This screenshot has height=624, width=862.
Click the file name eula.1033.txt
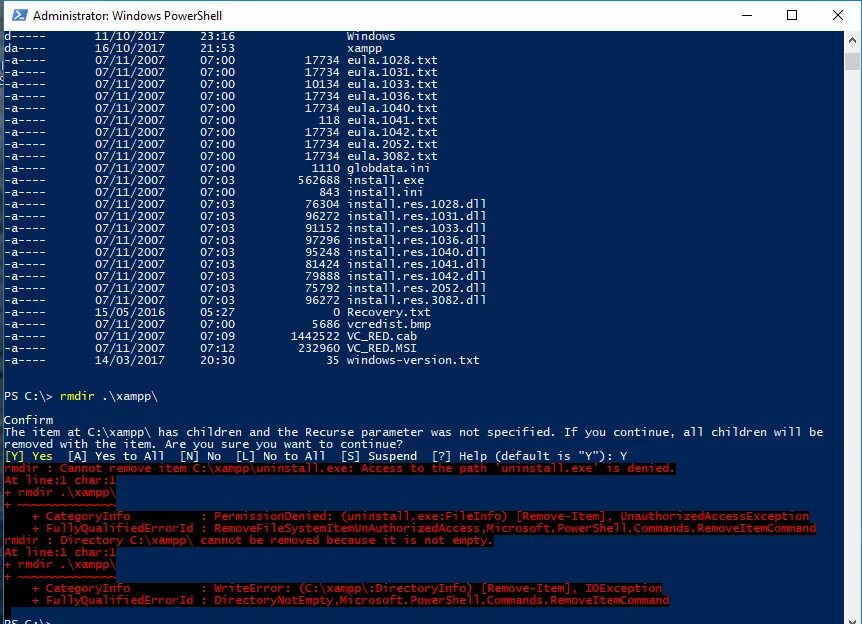point(393,84)
